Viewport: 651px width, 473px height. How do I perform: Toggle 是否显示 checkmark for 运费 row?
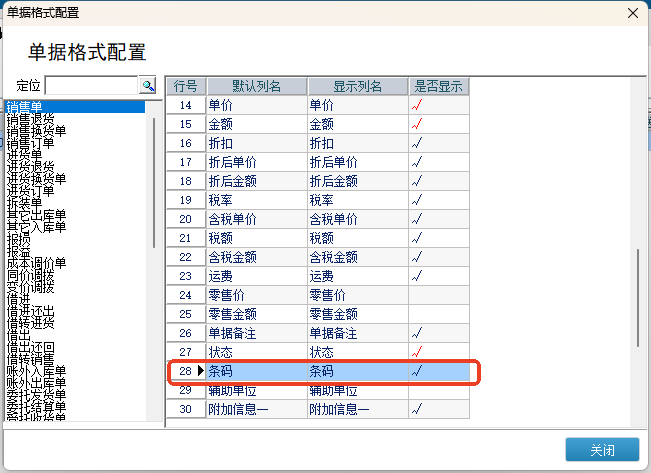click(436, 276)
